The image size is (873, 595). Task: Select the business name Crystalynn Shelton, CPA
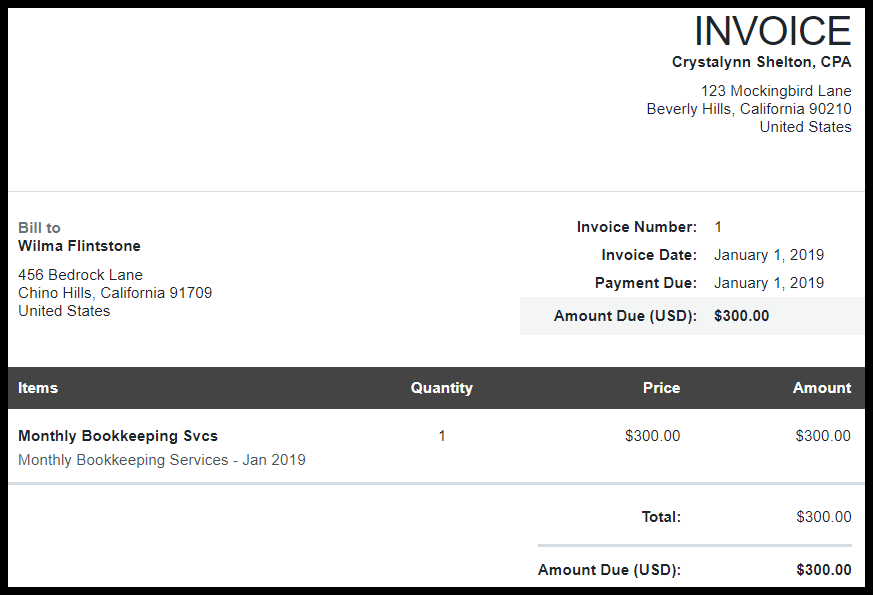(761, 62)
